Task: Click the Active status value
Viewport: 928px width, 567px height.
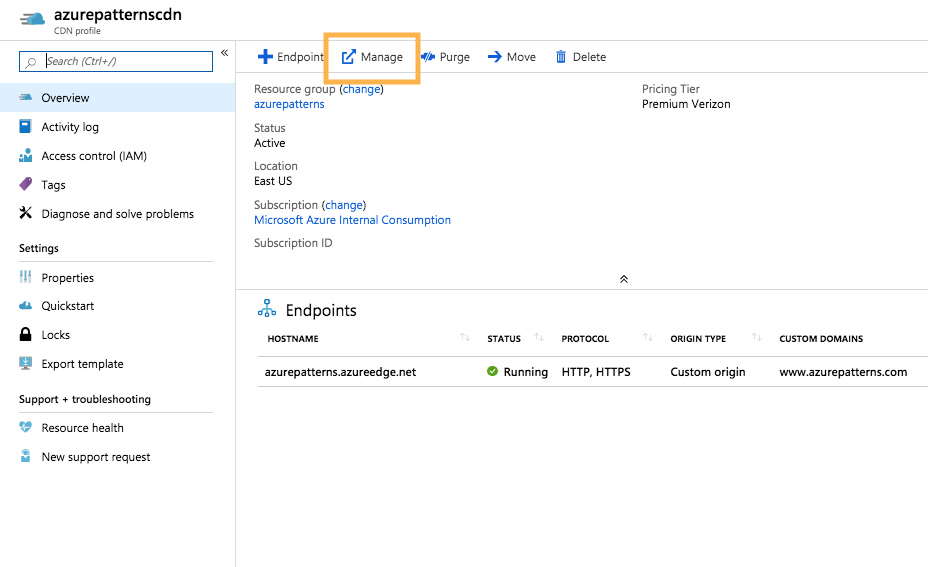Action: click(x=269, y=143)
